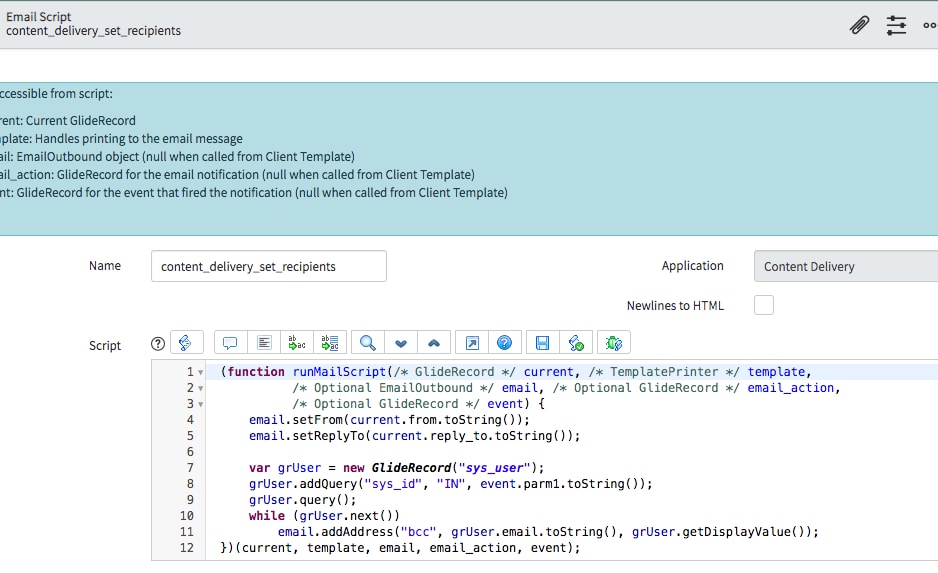This screenshot has width=938, height=573.
Task: Click into the Name input field
Action: (x=269, y=266)
